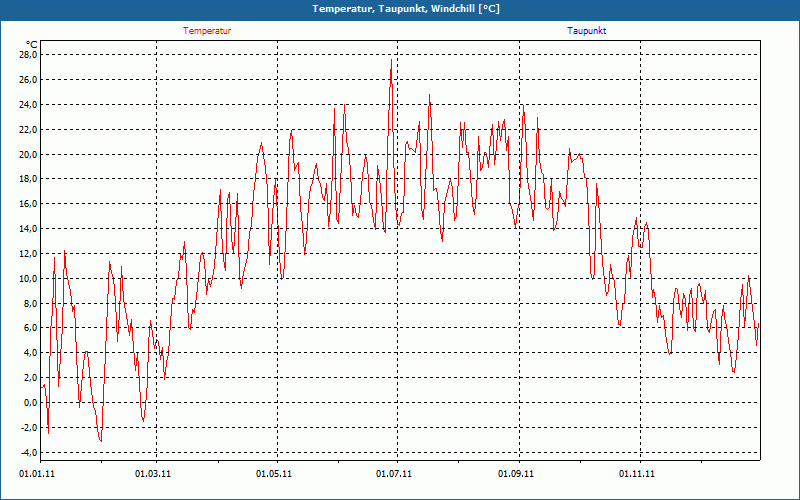Select the -4,0 y-axis label
This screenshot has height=500, width=800.
(29, 453)
